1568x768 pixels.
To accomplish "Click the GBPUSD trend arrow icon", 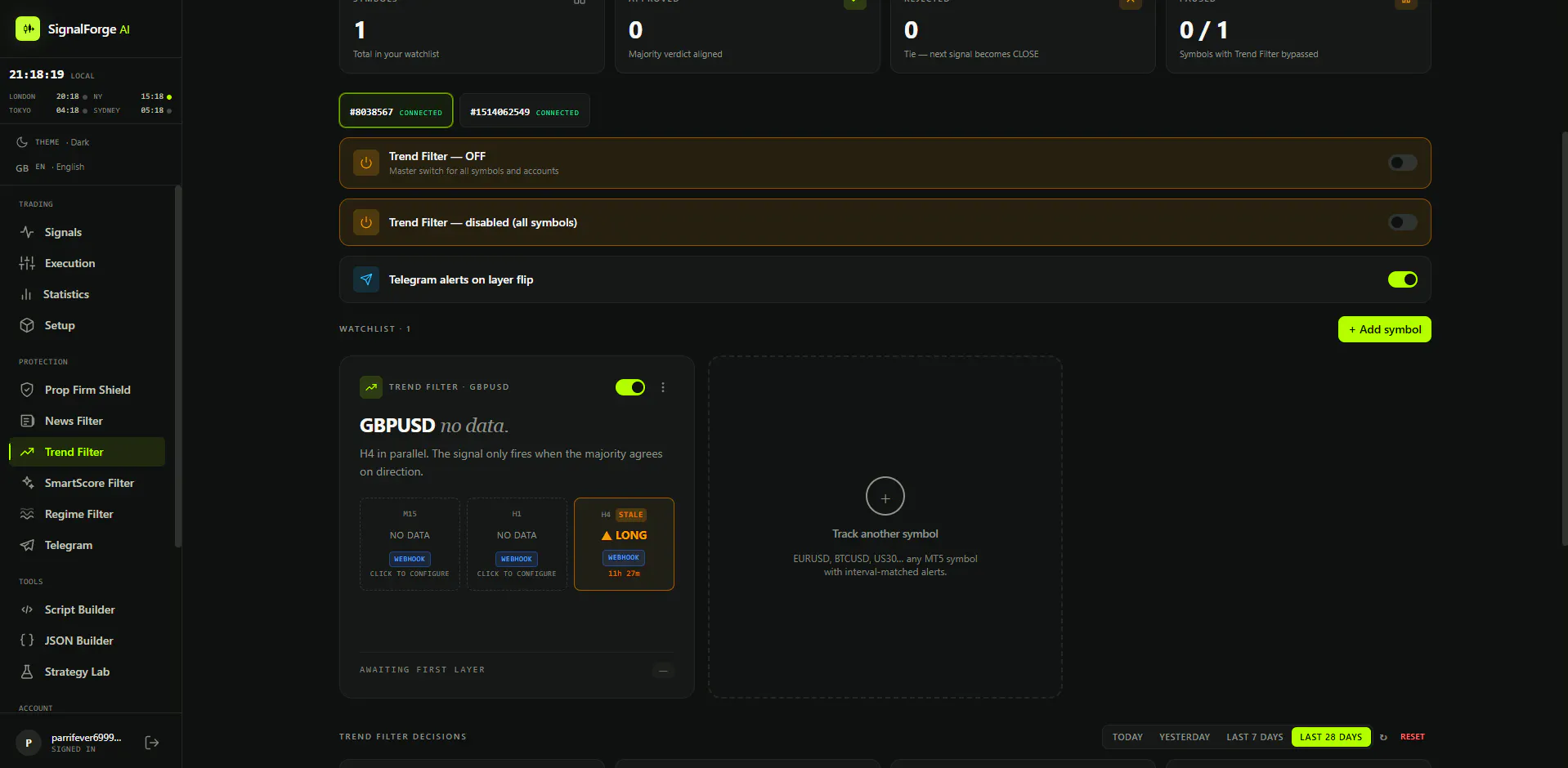I will (371, 387).
